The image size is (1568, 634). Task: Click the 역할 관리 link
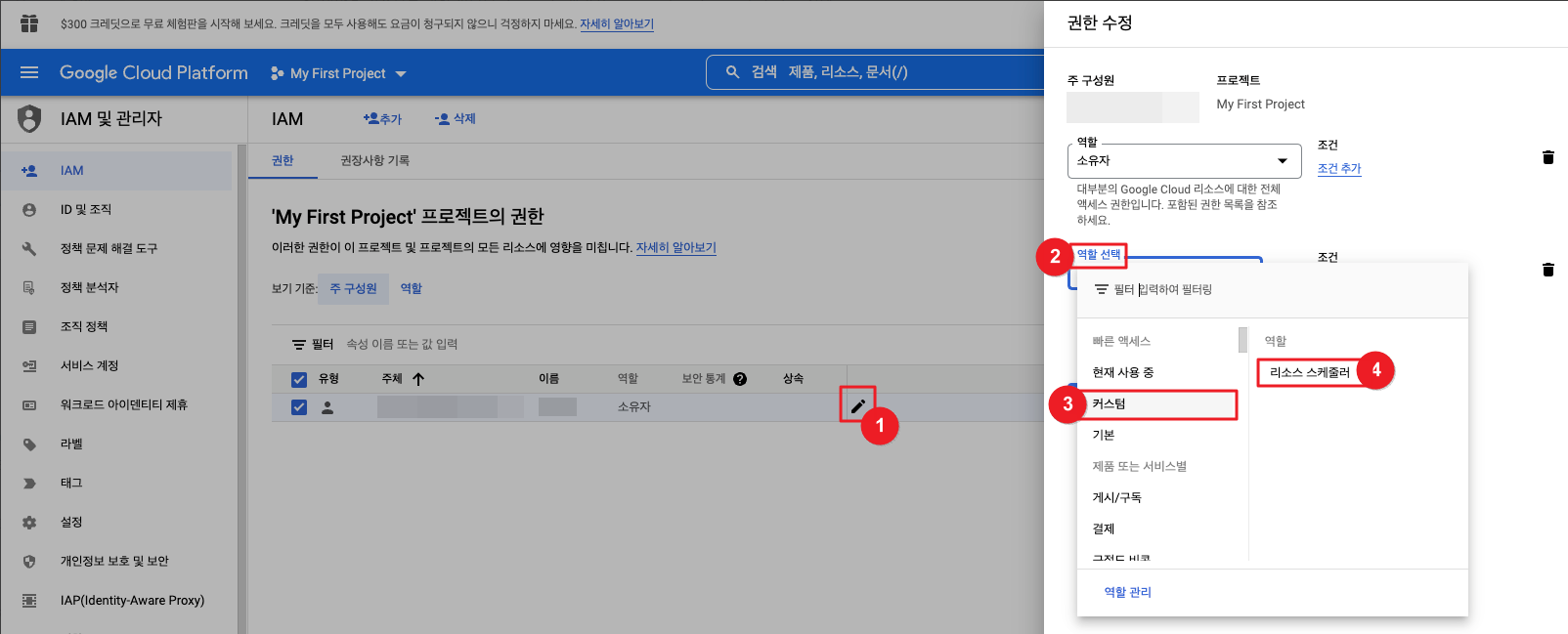click(1127, 592)
